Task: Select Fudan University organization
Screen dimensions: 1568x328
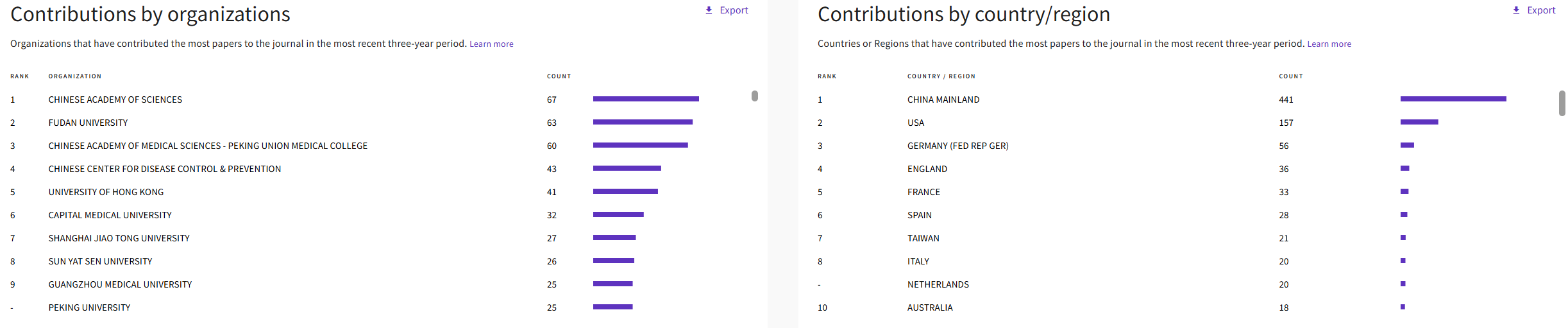Action: click(x=88, y=123)
